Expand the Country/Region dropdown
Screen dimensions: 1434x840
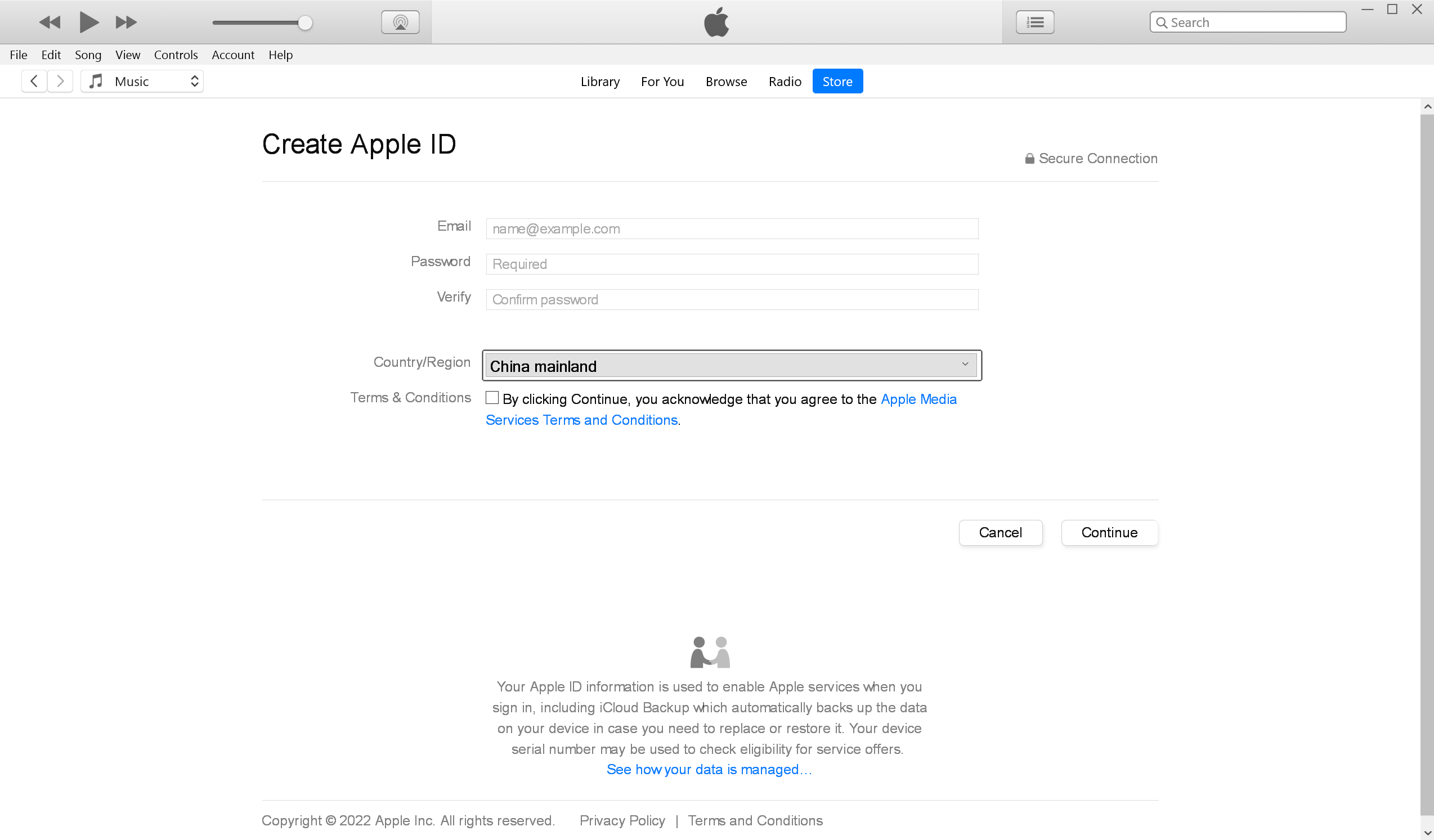click(x=731, y=366)
